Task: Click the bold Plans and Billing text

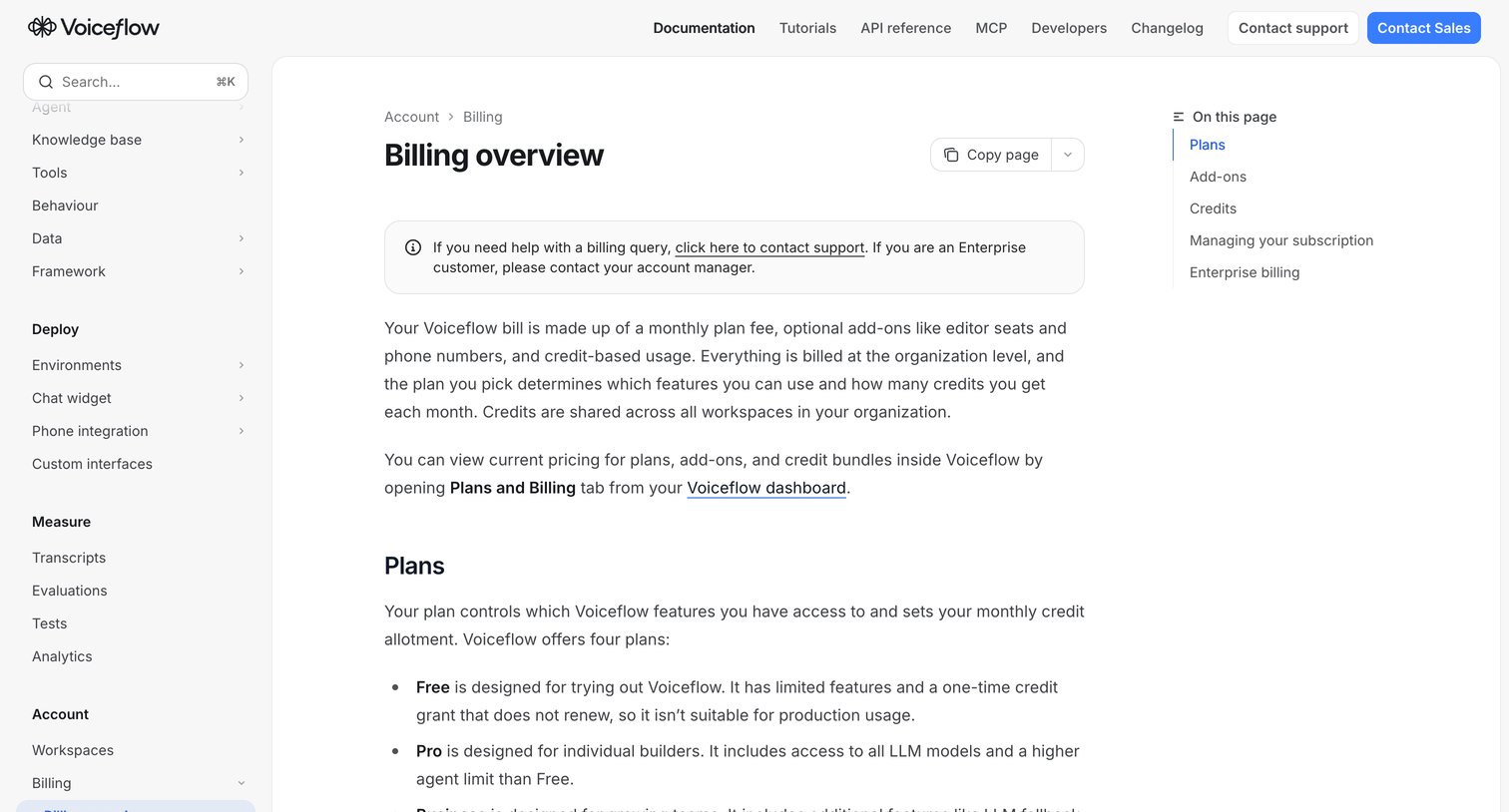Action: [x=513, y=488]
